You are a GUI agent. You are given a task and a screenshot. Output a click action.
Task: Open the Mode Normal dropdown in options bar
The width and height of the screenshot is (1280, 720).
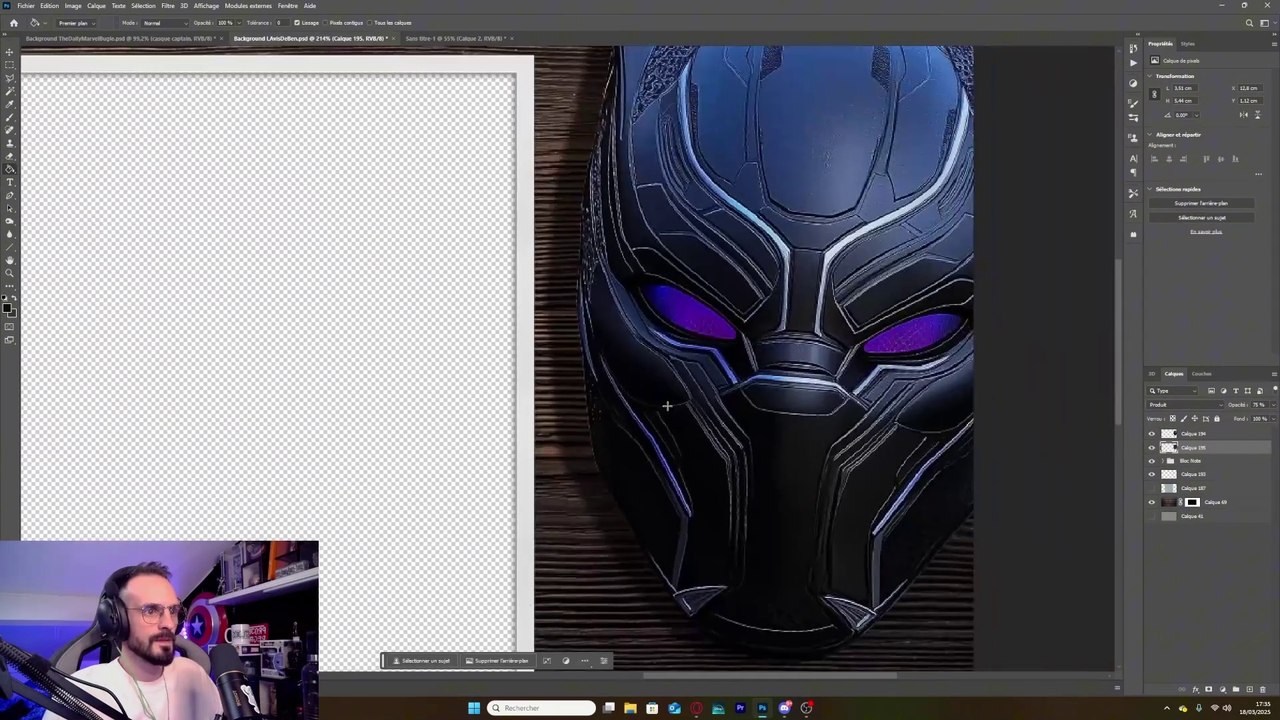(165, 23)
